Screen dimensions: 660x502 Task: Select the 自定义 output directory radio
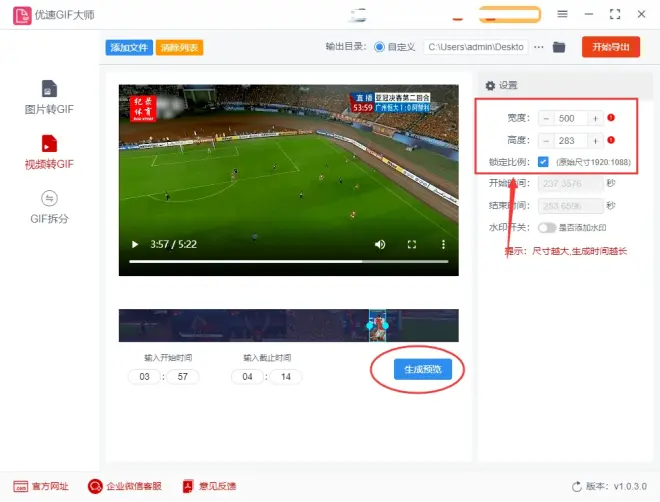379,47
